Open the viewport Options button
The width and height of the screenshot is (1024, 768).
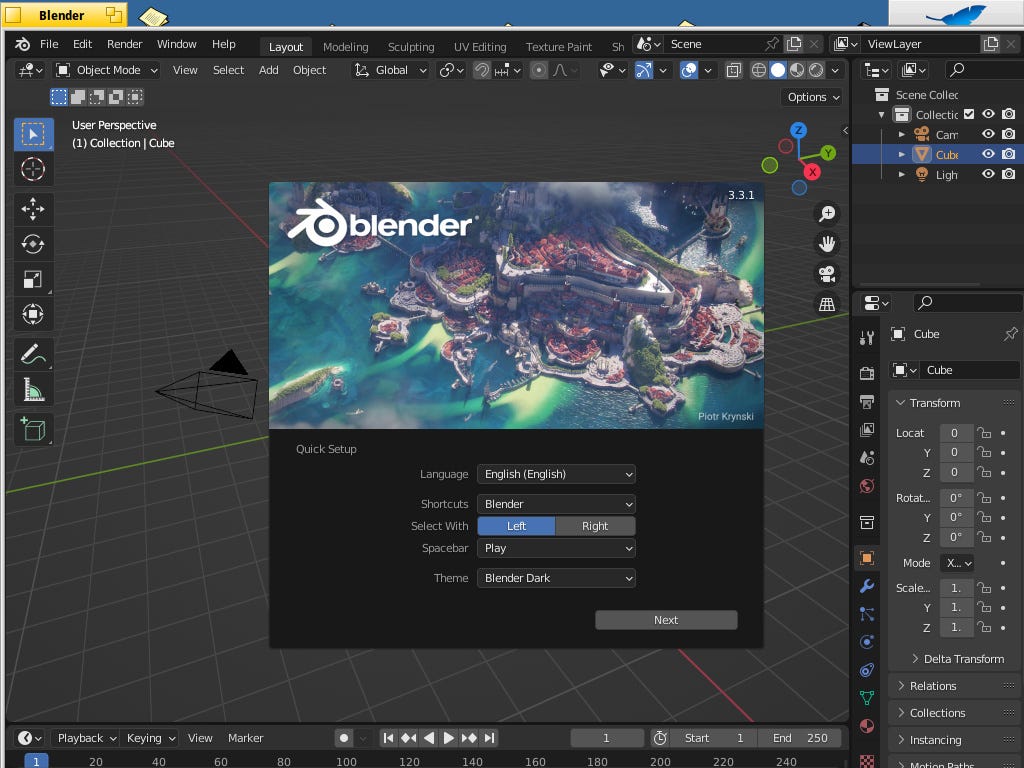pyautogui.click(x=812, y=97)
